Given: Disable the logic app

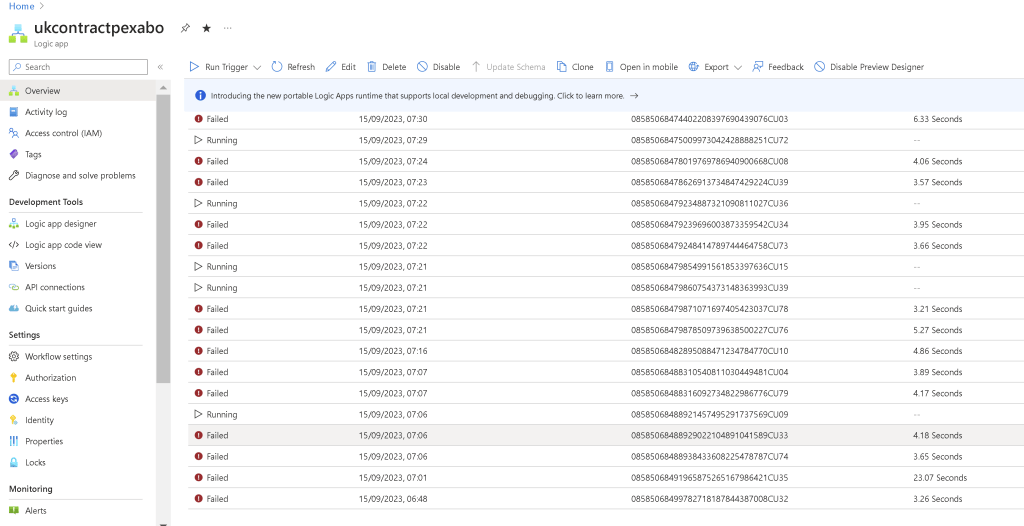Looking at the screenshot, I should pos(439,67).
